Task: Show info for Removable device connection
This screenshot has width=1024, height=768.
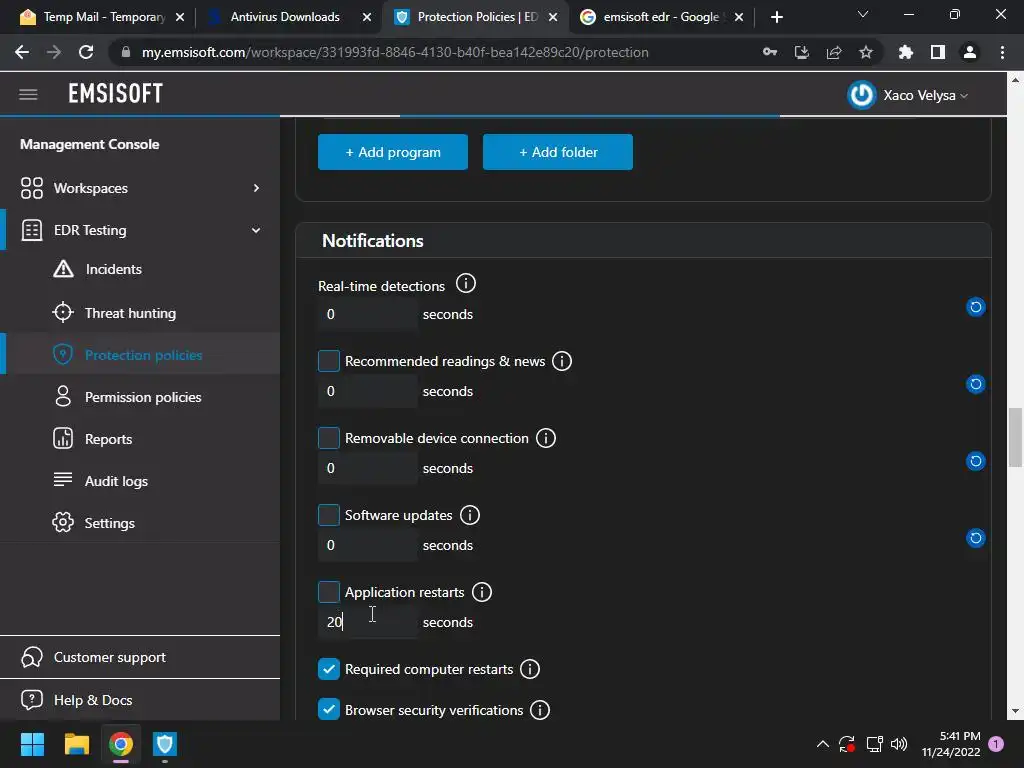Action: point(546,438)
